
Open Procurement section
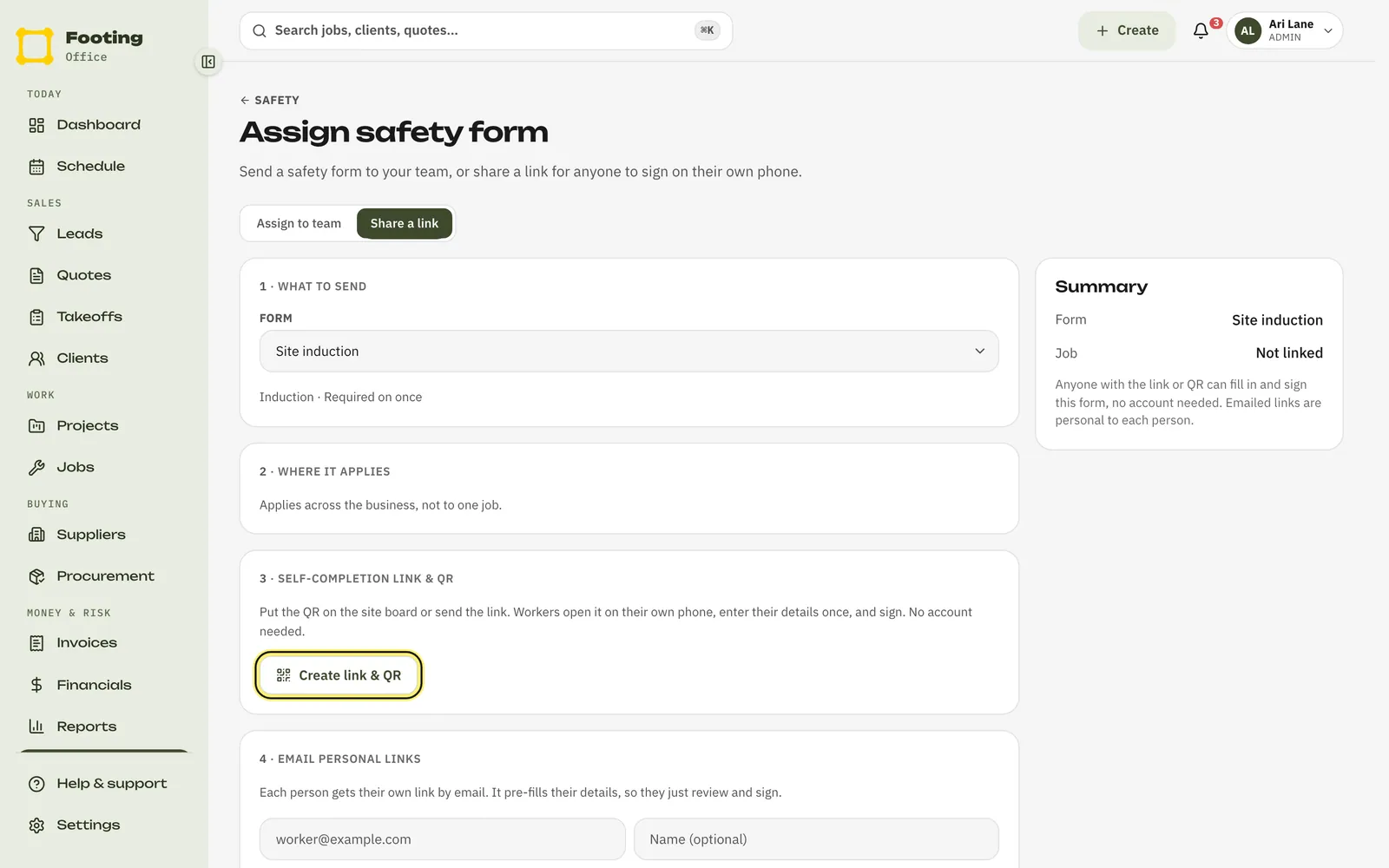tap(104, 576)
